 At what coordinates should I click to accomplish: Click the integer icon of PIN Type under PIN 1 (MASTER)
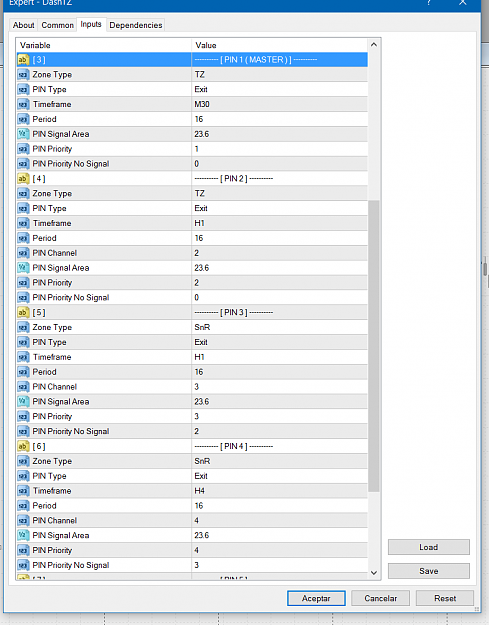(23, 89)
